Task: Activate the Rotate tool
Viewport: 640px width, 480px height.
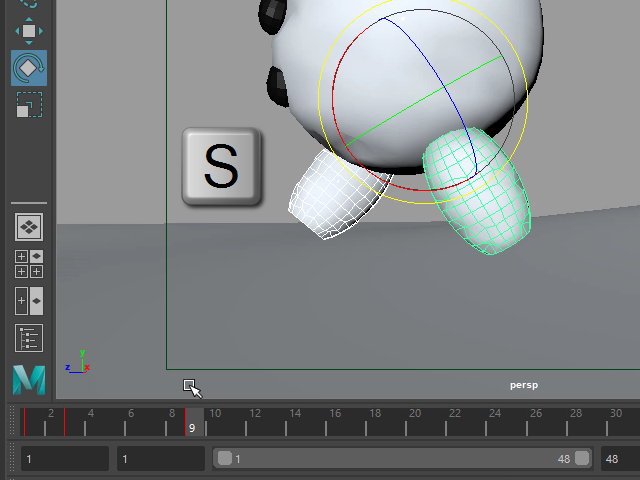Action: pyautogui.click(x=29, y=68)
